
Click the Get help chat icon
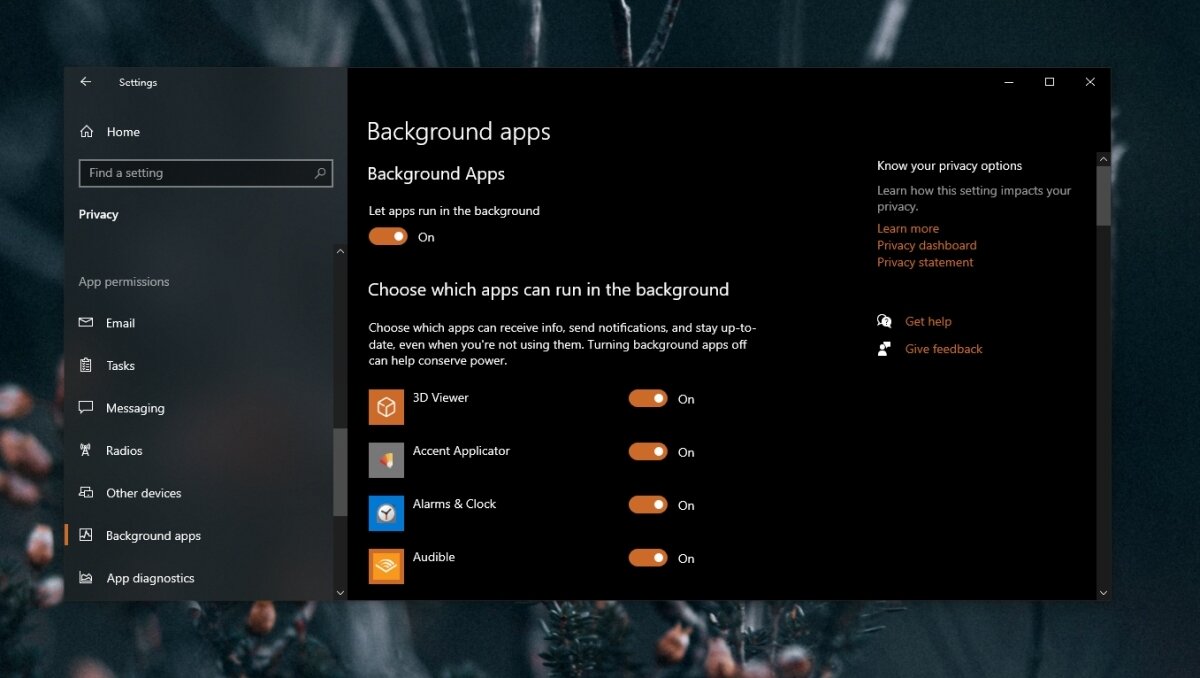[884, 321]
